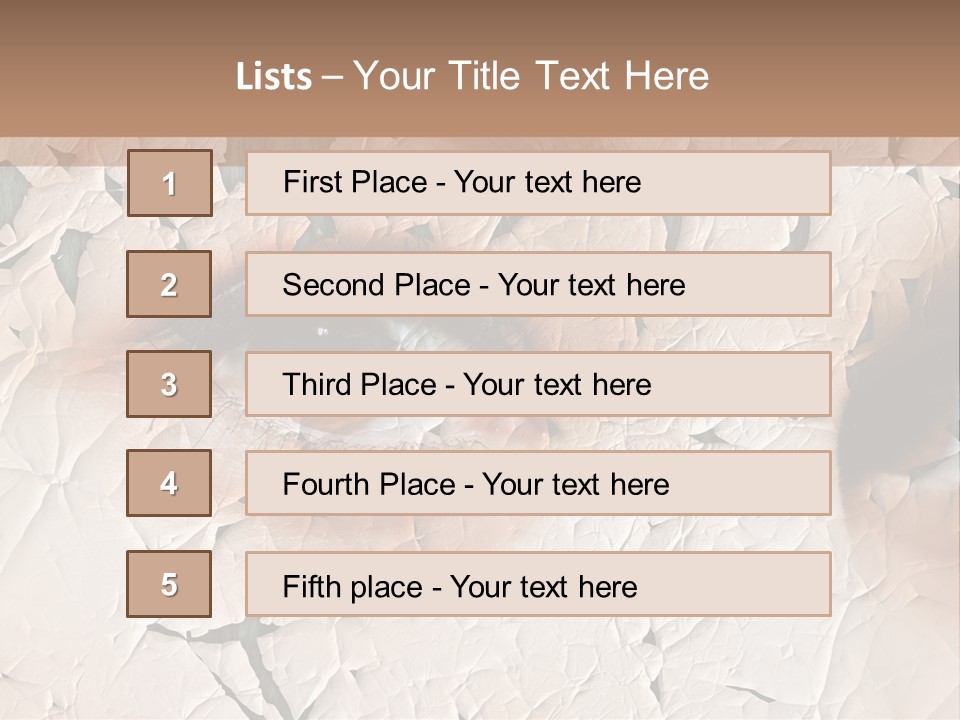
Task: Click 'Your text here' in First Place row
Action: [x=547, y=182]
